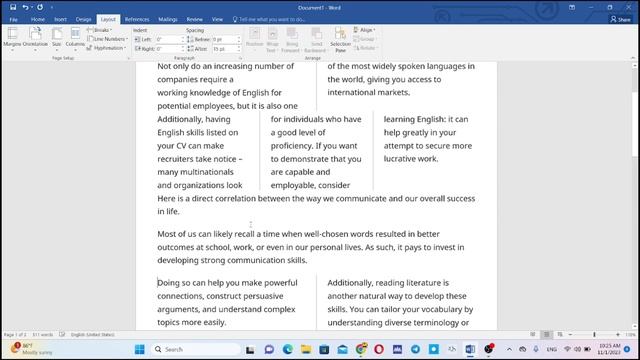Click the Page 1 of 2 status indicator
Viewport: 640px width, 360px height.
[x=15, y=335]
